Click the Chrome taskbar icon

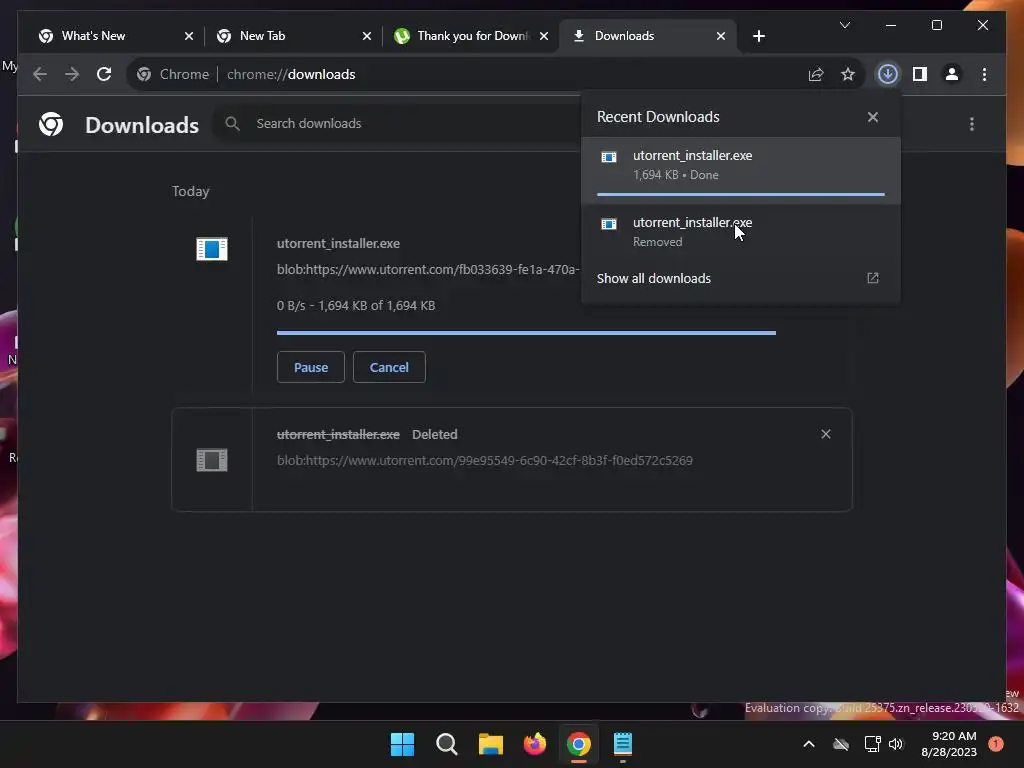tap(579, 744)
